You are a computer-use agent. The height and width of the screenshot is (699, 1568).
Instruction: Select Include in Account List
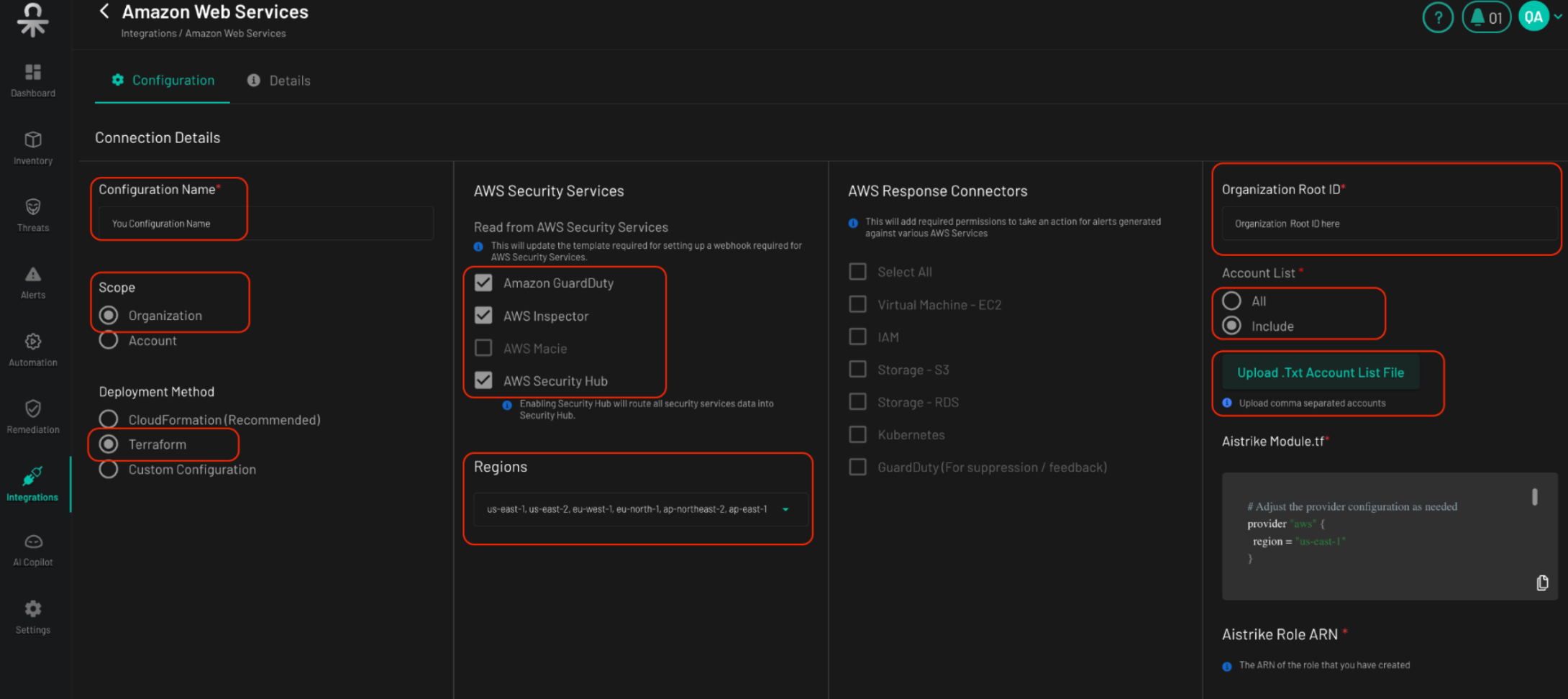click(x=1231, y=326)
